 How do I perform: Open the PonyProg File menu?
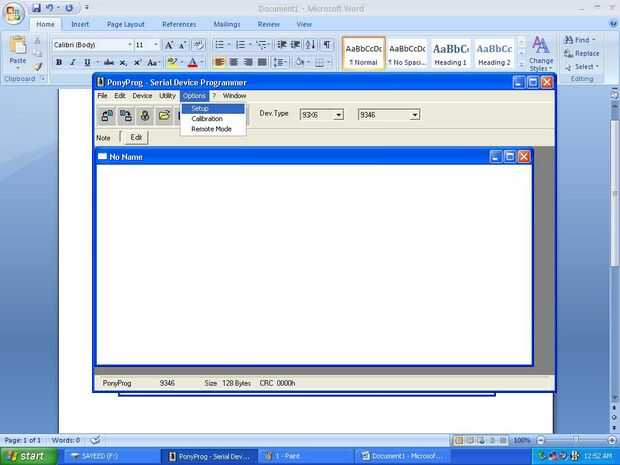(x=102, y=96)
